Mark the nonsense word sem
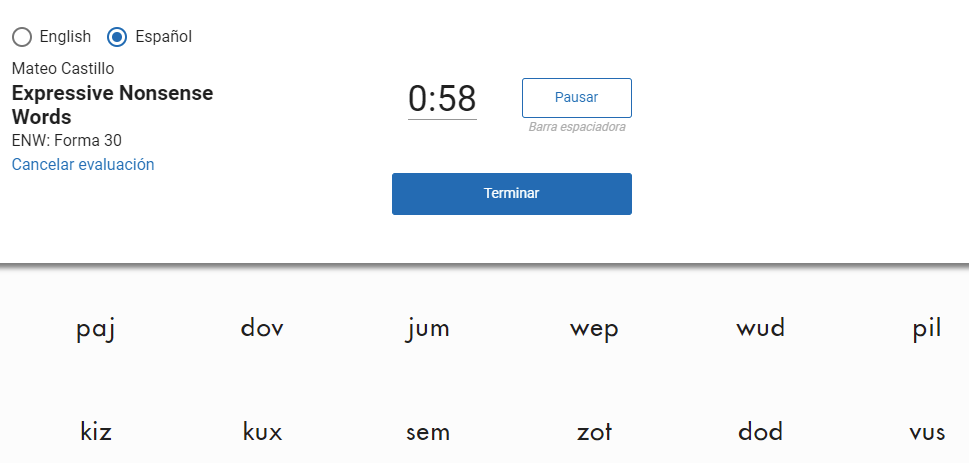This screenshot has height=463, width=969. [428, 432]
